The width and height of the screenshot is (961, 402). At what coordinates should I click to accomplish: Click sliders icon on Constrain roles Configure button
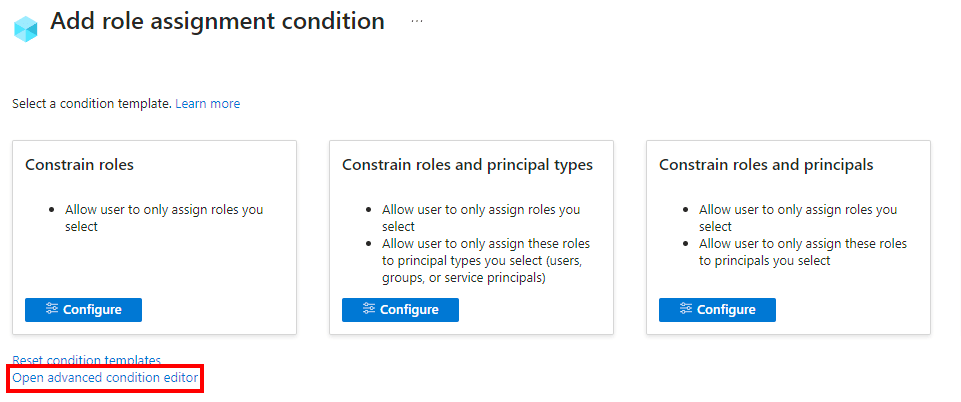[50, 309]
